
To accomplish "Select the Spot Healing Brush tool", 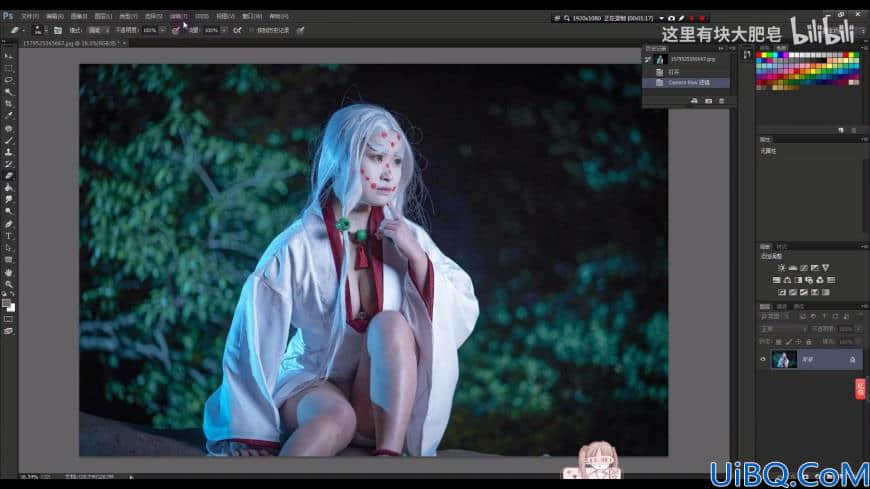I will coord(8,128).
